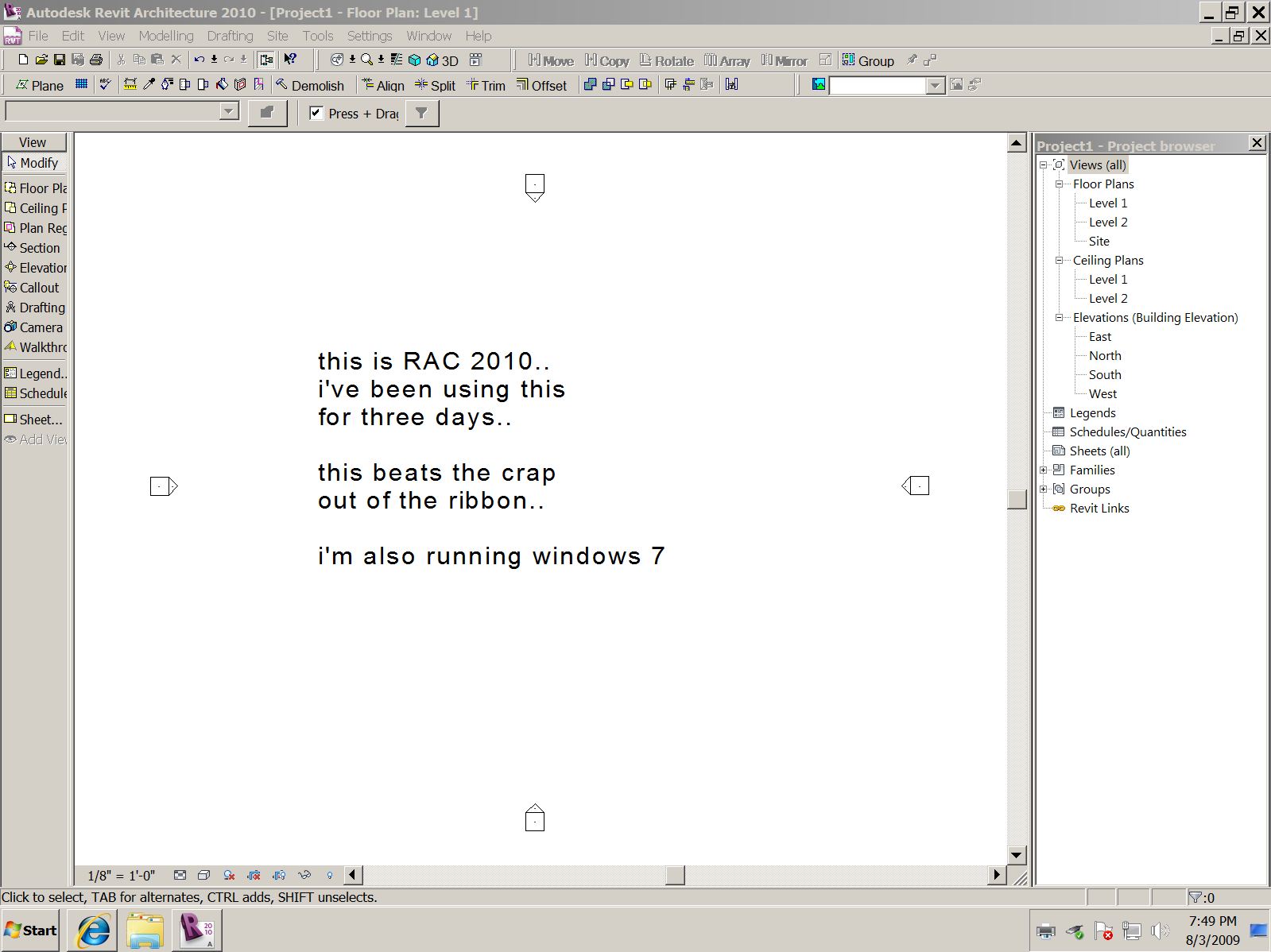Activate the Align tool
The height and width of the screenshot is (952, 1271).
(383, 85)
